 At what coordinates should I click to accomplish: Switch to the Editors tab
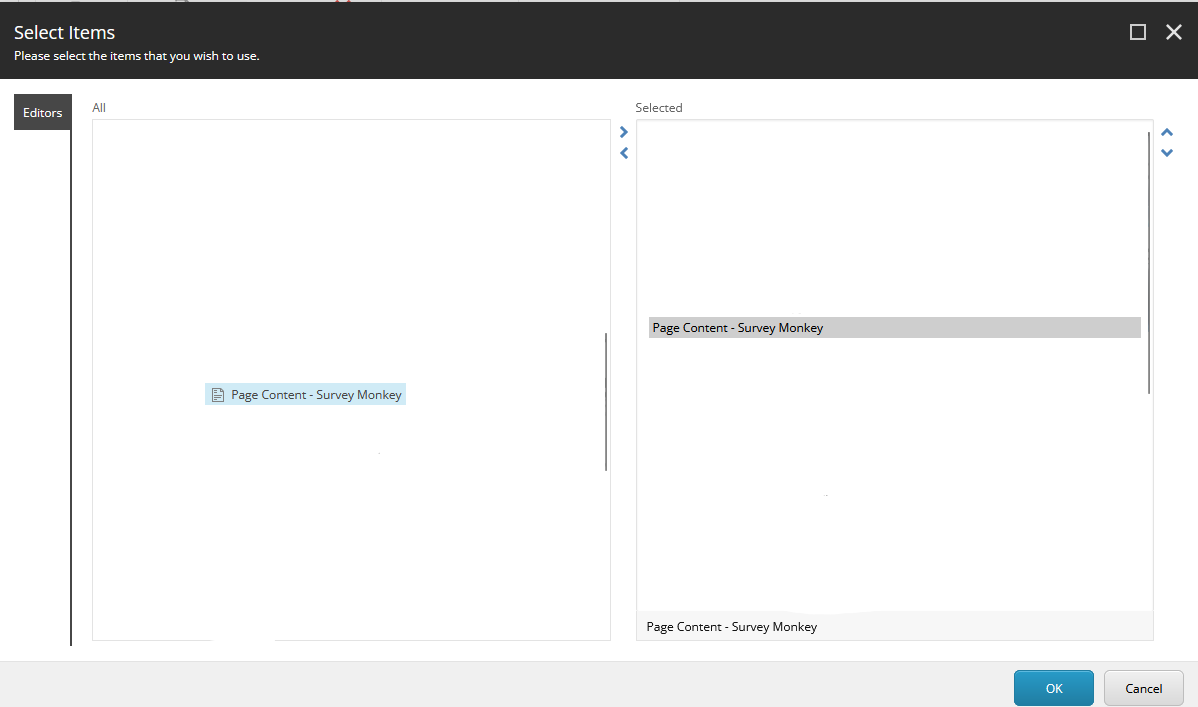41,112
